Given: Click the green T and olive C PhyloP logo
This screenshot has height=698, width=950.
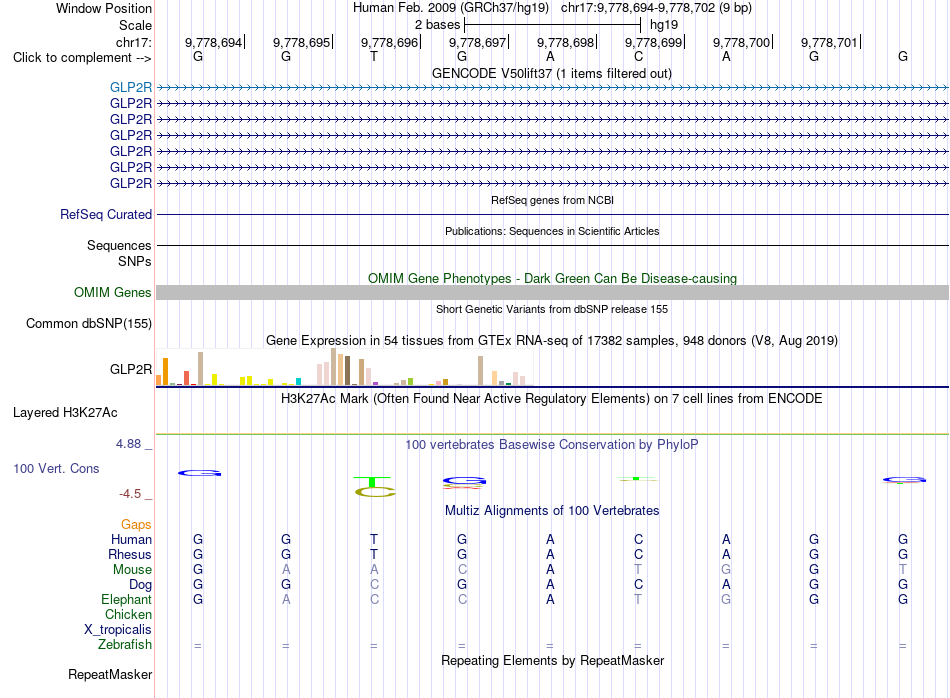Looking at the screenshot, I should [x=374, y=487].
